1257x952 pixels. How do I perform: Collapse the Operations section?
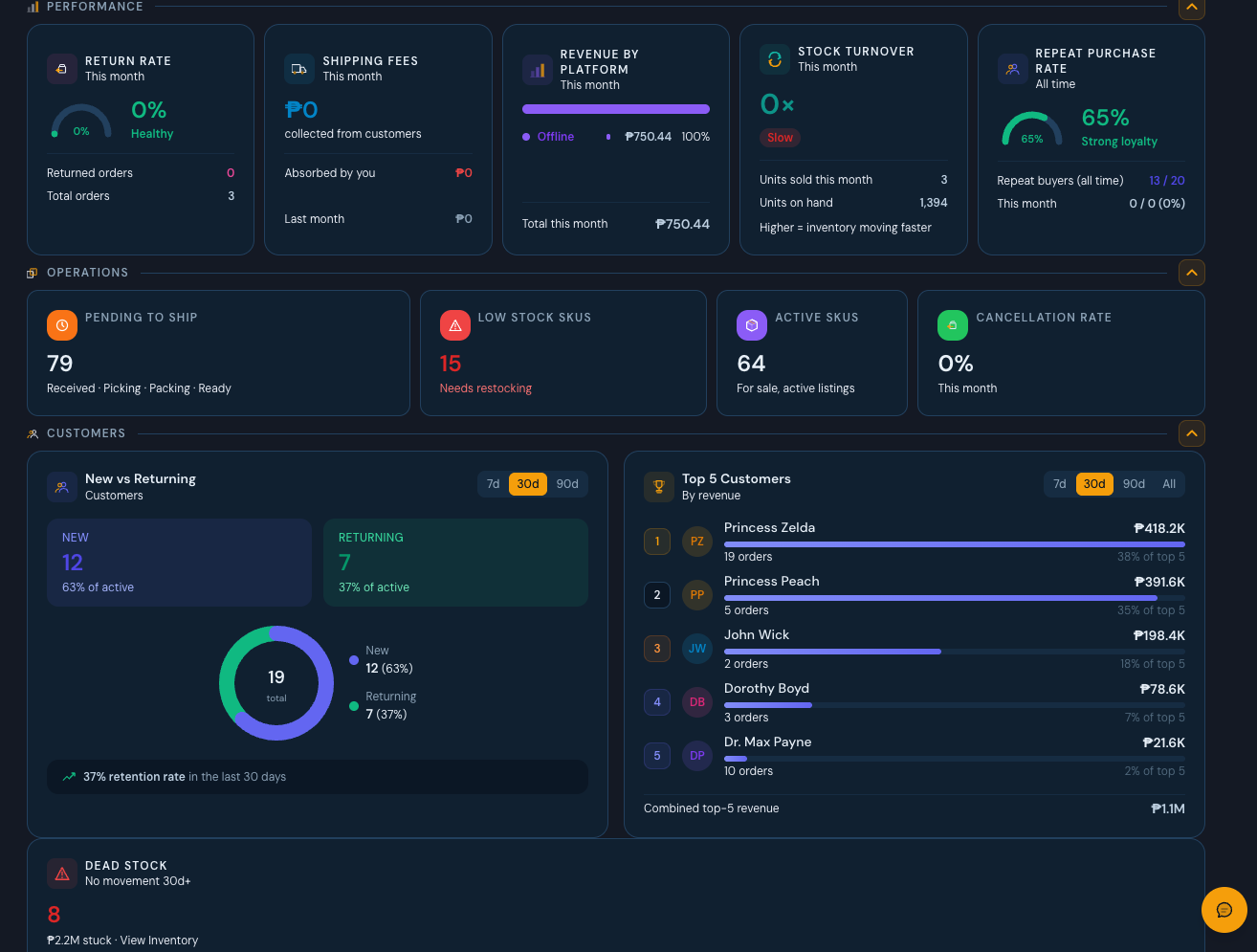point(1192,273)
